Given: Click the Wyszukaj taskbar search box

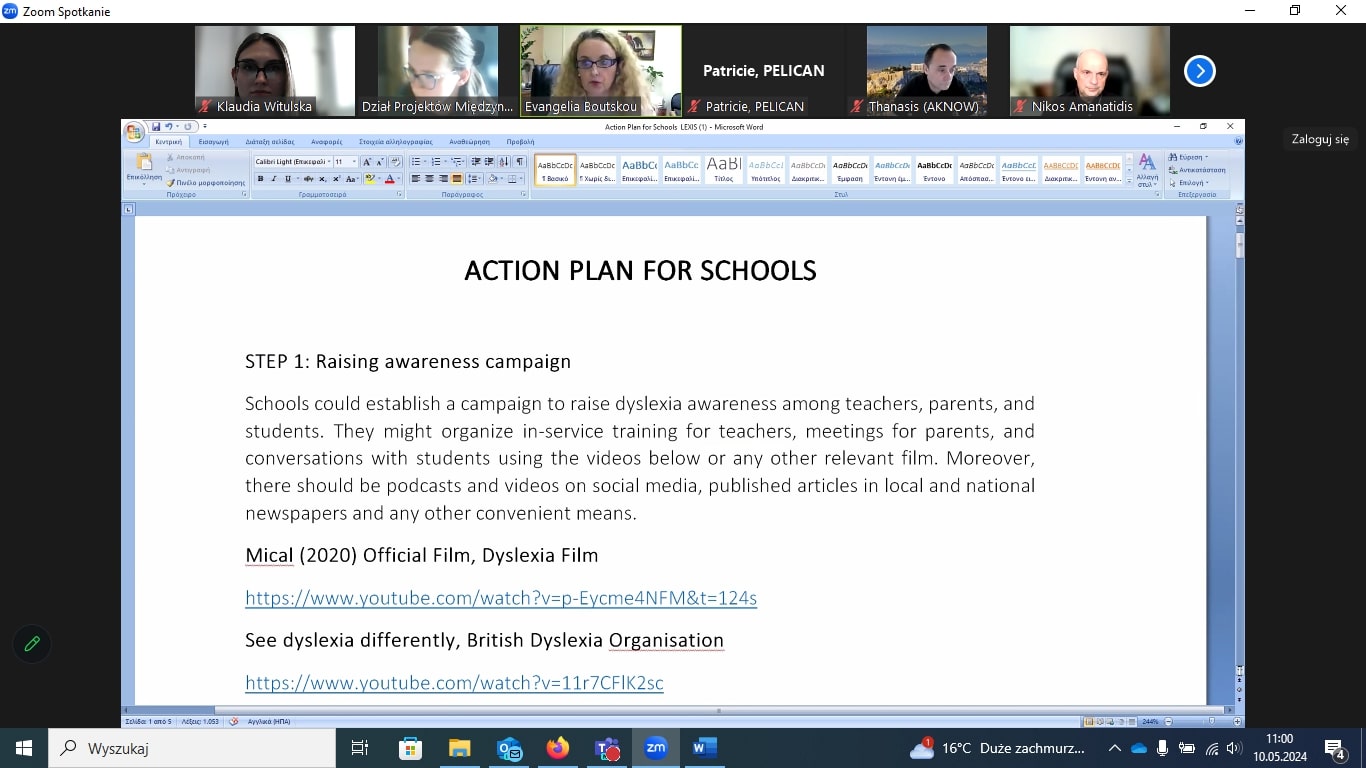Looking at the screenshot, I should tap(192, 748).
